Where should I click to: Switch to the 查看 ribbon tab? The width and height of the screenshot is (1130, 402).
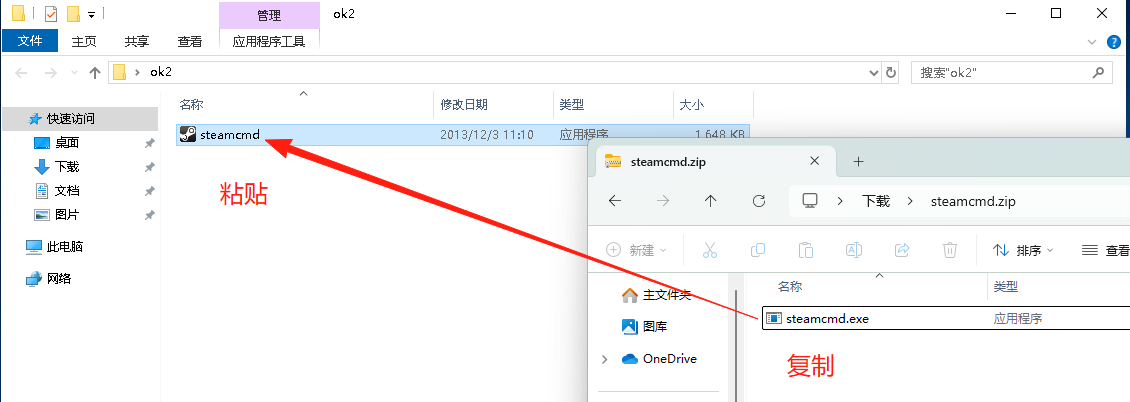[x=190, y=41]
